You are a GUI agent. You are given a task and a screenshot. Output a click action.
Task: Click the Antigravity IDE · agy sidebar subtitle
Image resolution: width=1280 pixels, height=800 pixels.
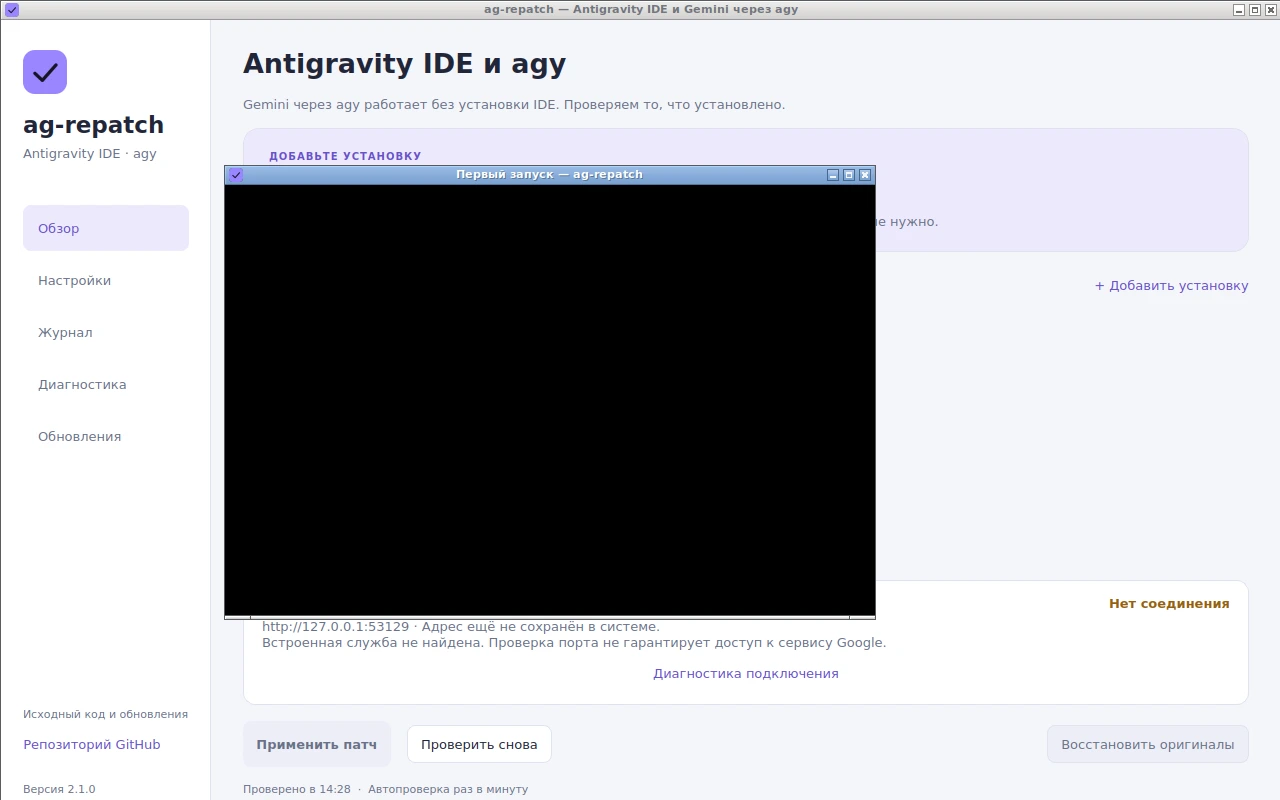[90, 154]
